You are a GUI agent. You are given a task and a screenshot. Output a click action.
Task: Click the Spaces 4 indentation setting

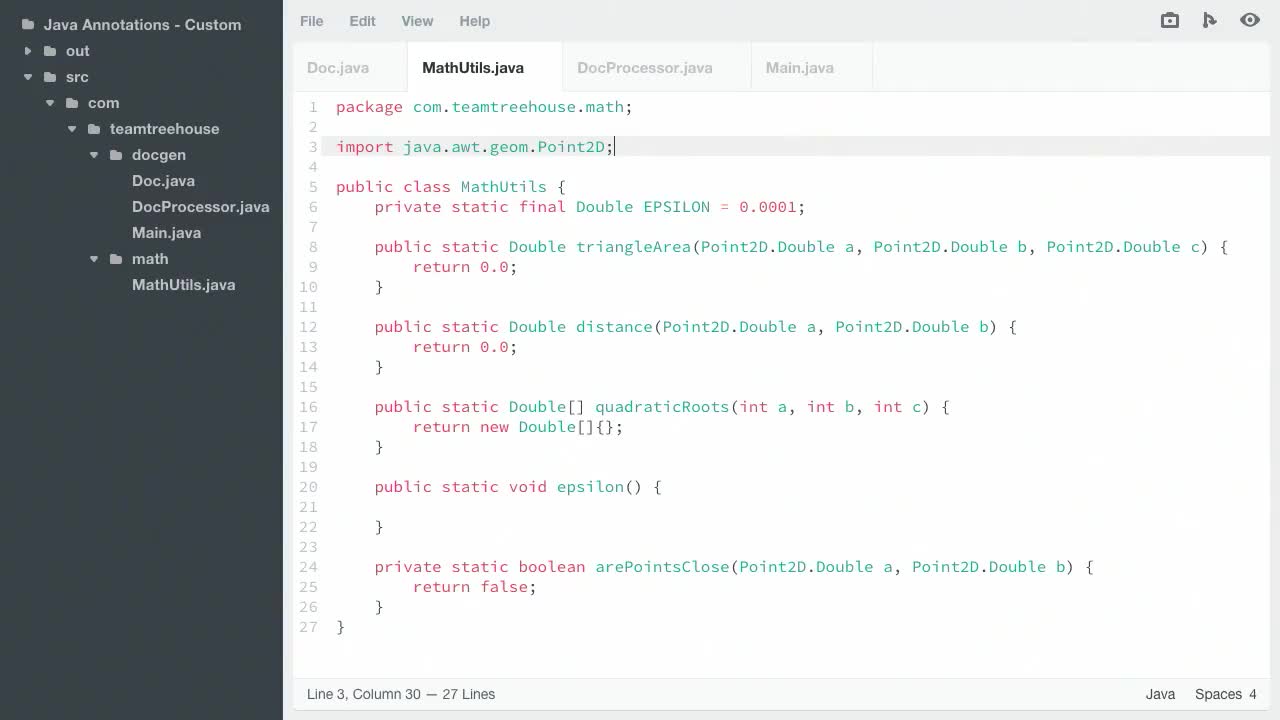[1226, 694]
